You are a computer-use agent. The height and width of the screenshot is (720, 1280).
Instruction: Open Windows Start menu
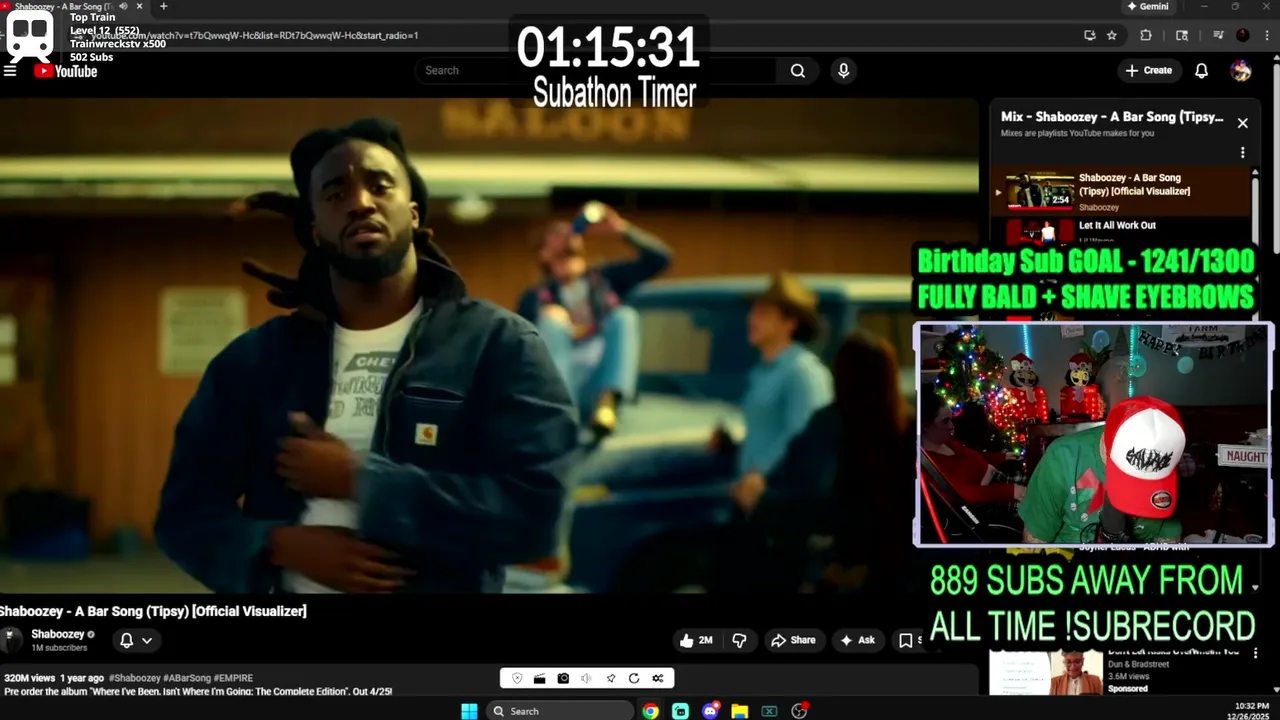click(469, 711)
